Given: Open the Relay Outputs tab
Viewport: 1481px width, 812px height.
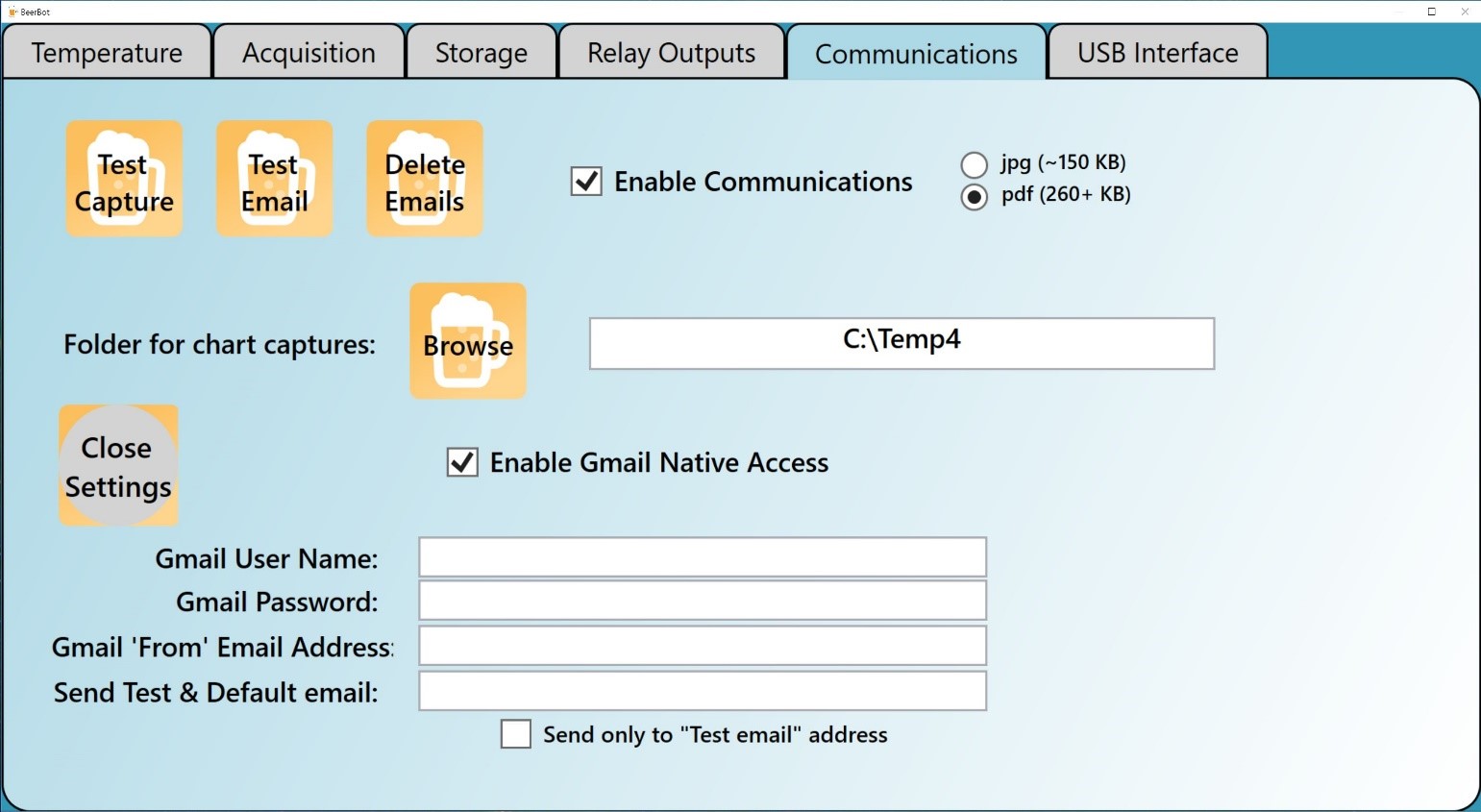Looking at the screenshot, I should pos(672,52).
